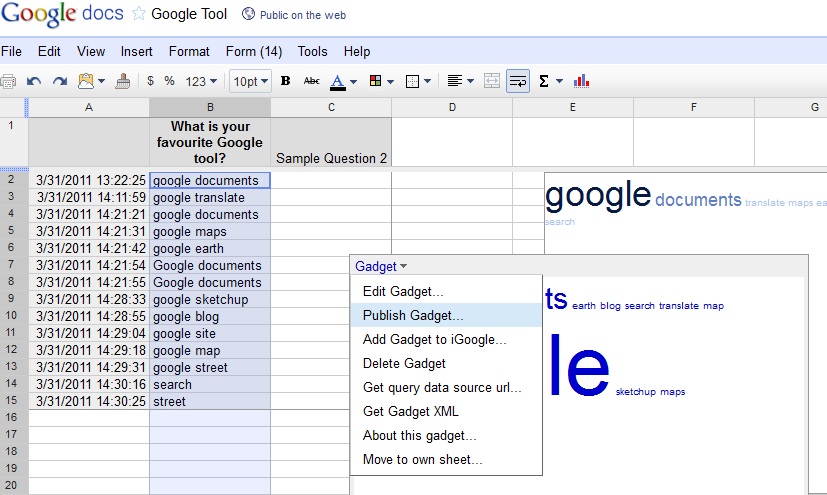Toggle strikethrough formatting
The image size is (827, 495).
tap(311, 81)
